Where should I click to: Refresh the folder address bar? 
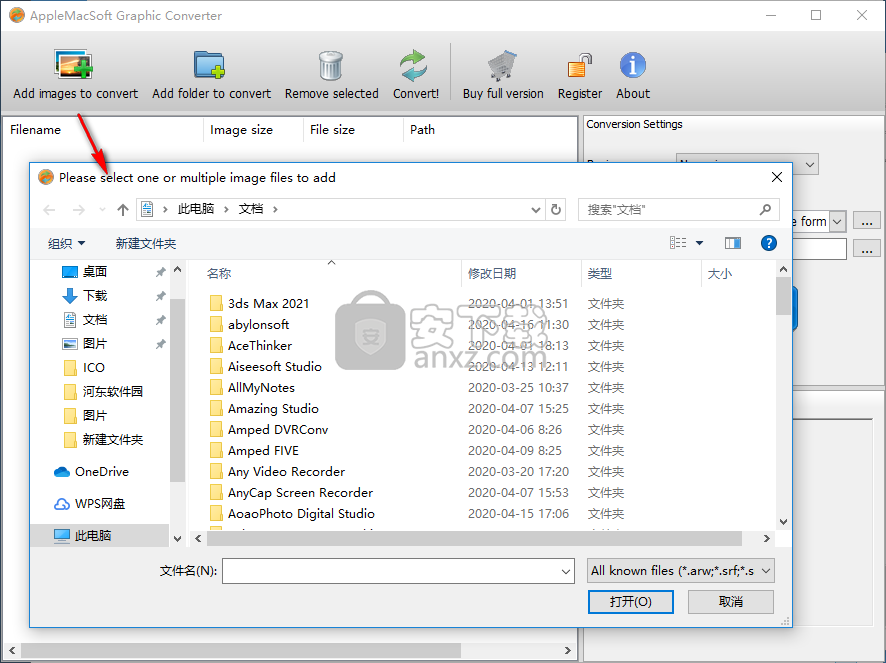[x=556, y=210]
